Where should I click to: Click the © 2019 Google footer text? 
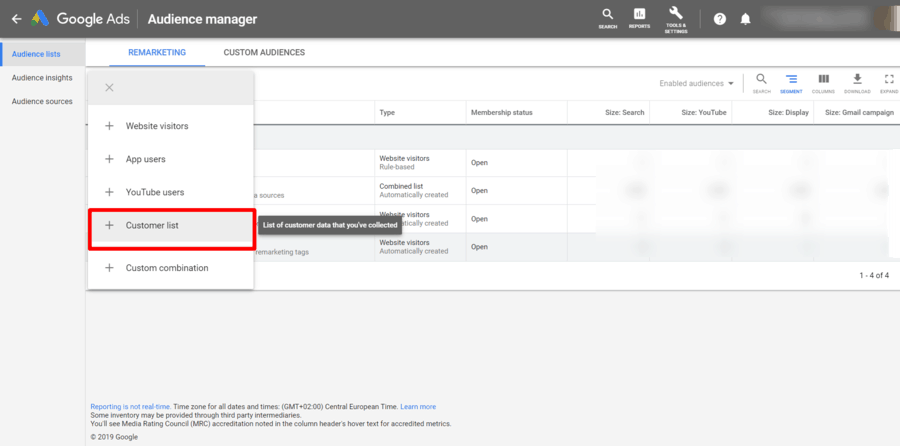point(114,437)
